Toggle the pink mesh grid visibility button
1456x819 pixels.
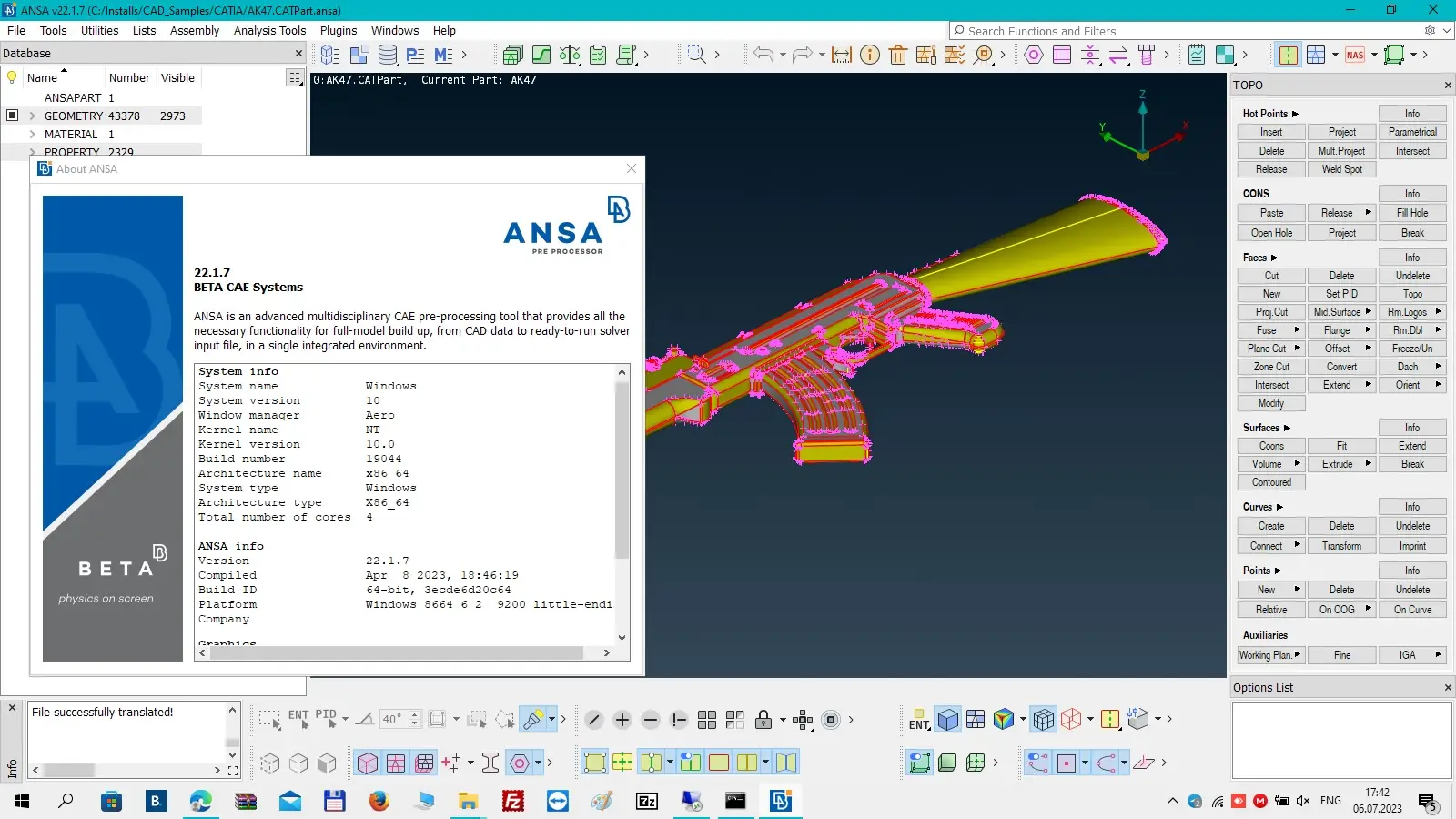(x=396, y=763)
